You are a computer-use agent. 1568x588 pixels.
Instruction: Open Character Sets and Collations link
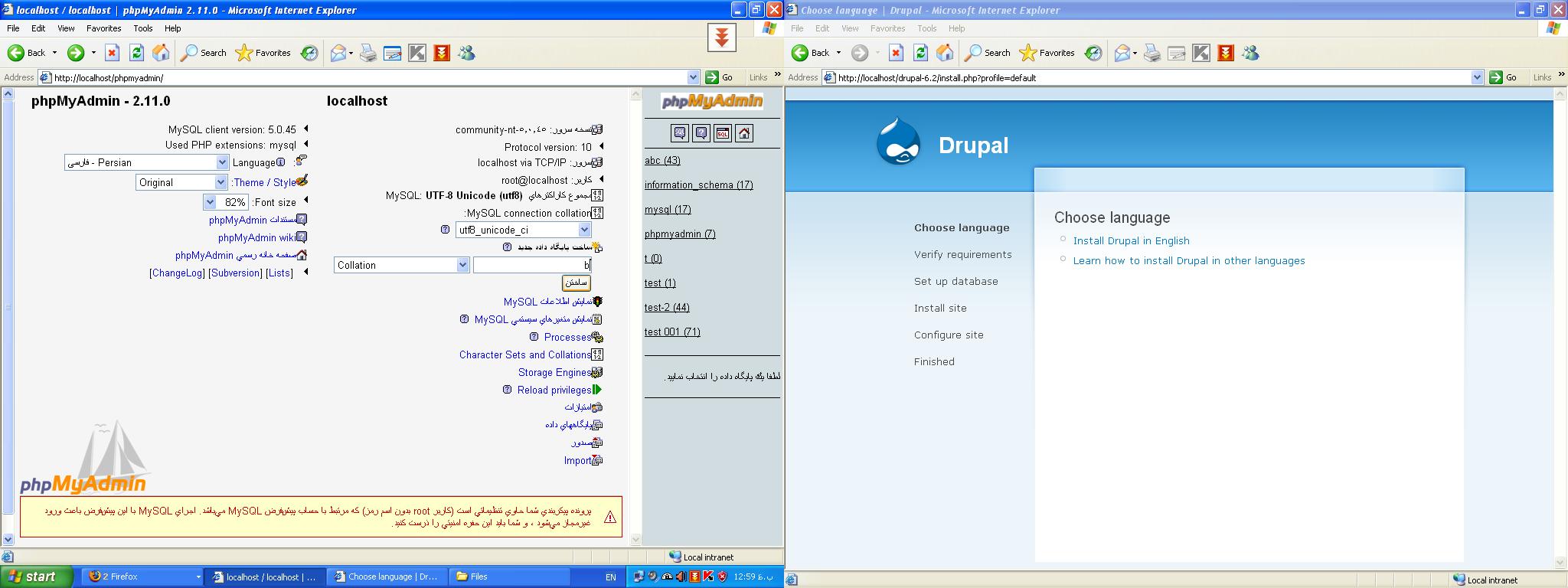524,354
